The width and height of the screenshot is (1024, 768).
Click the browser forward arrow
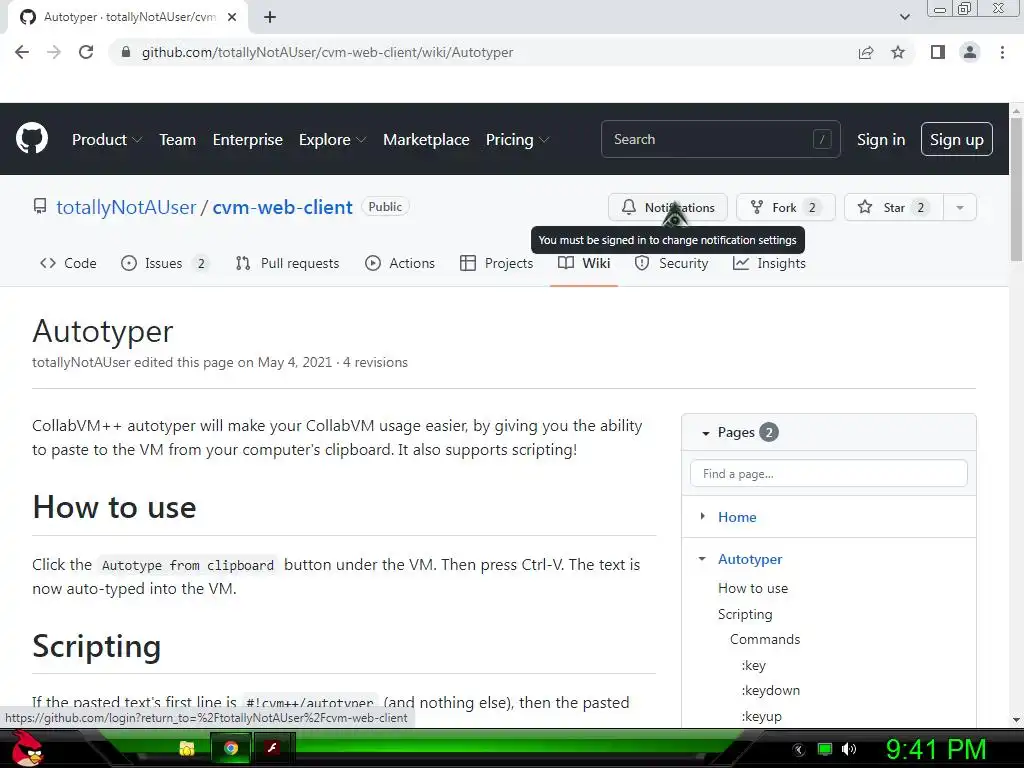coord(54,52)
